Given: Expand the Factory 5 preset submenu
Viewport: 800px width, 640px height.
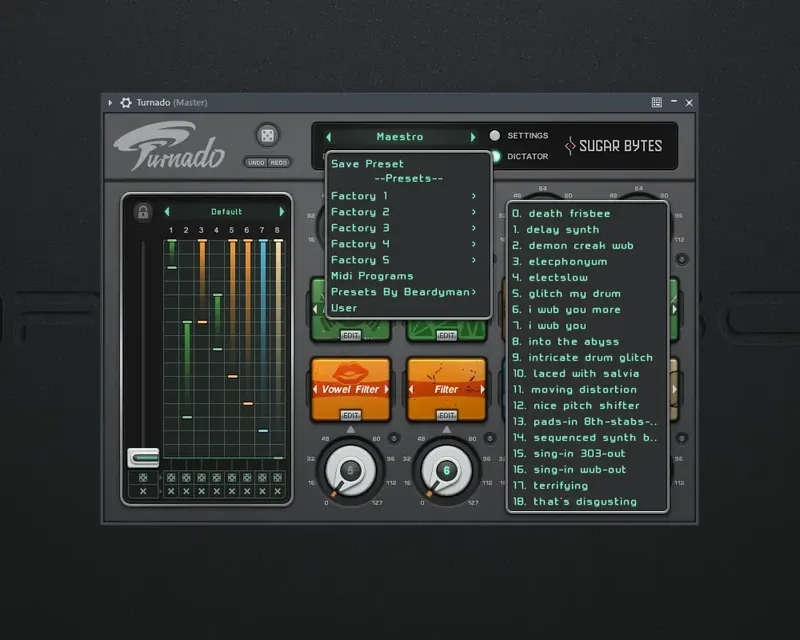Looking at the screenshot, I should click(408, 260).
